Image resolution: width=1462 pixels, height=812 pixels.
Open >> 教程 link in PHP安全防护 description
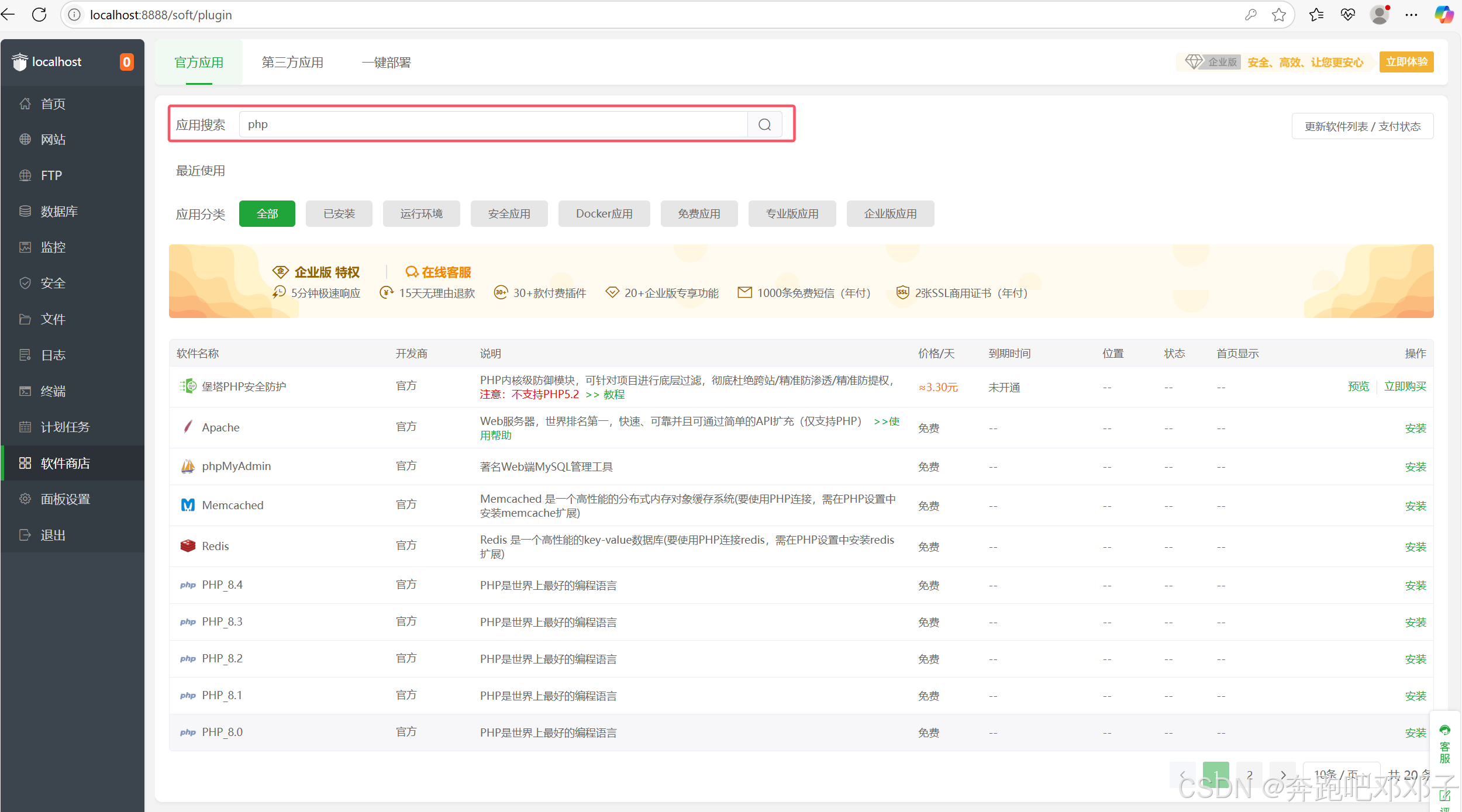605,395
